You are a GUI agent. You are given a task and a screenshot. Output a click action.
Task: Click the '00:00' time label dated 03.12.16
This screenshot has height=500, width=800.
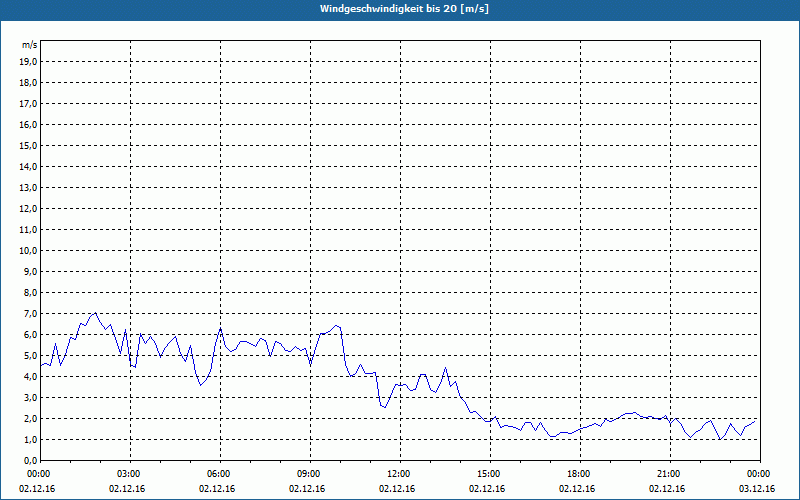pyautogui.click(x=759, y=474)
